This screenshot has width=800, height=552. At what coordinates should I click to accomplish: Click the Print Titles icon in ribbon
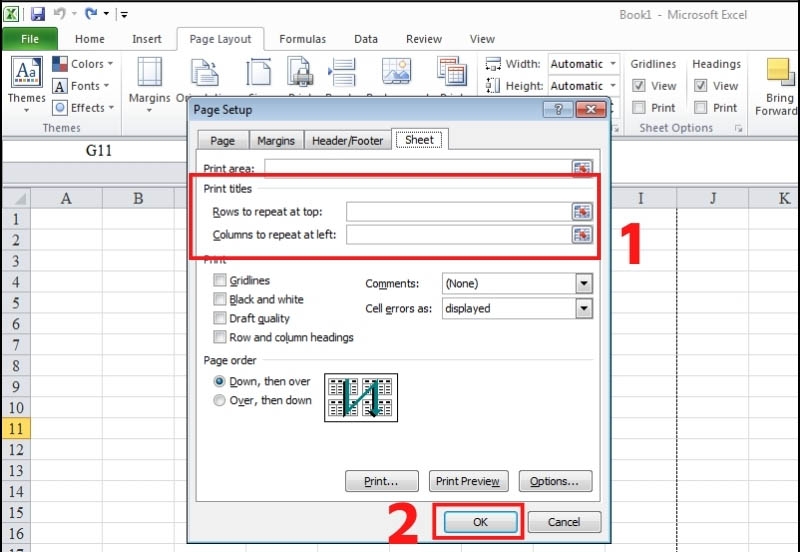(x=452, y=71)
